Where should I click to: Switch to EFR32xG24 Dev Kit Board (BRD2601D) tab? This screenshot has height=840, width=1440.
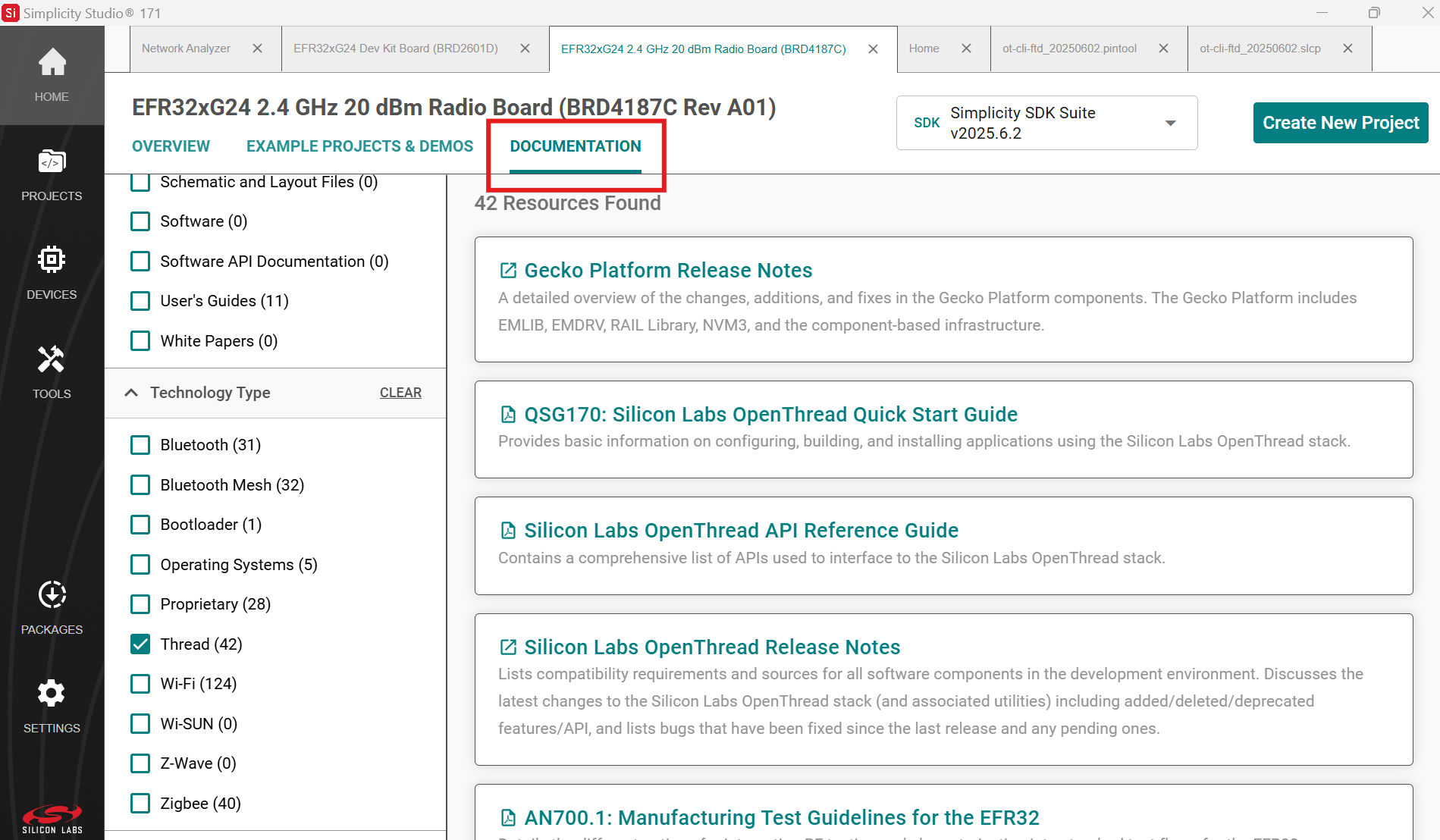pyautogui.click(x=396, y=49)
